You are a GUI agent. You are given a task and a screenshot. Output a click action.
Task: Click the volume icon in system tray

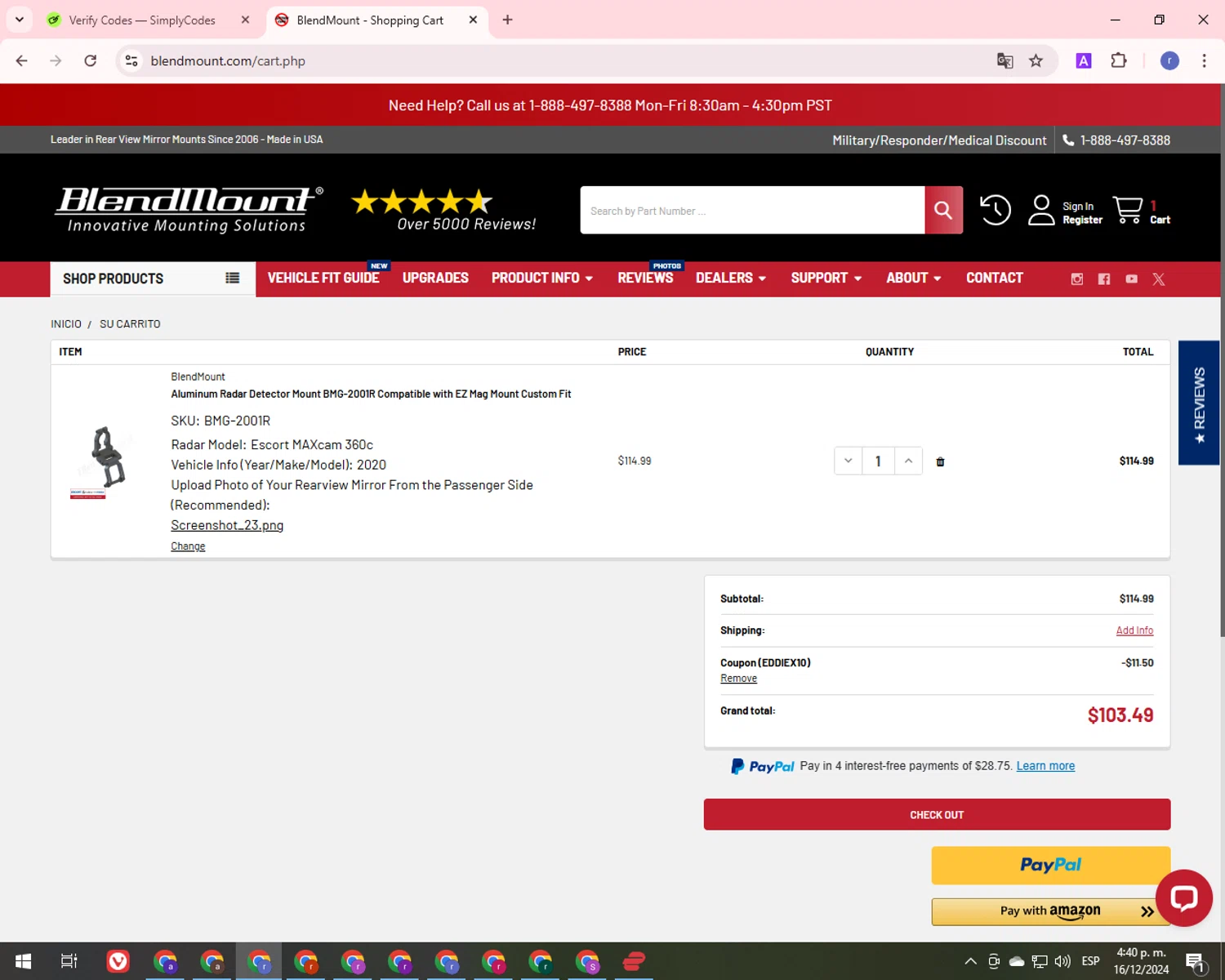point(1062,961)
